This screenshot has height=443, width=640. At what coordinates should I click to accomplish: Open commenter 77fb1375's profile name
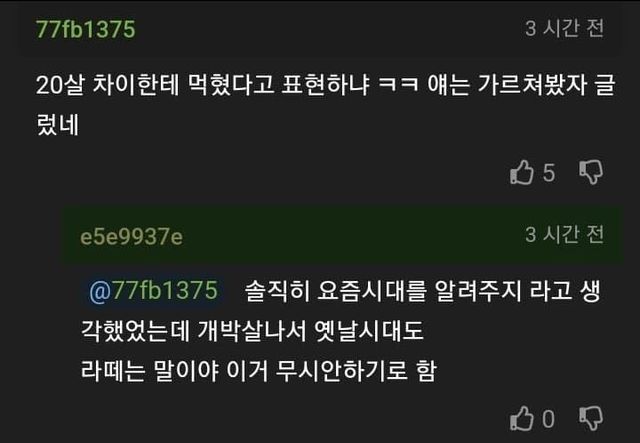click(x=85, y=29)
